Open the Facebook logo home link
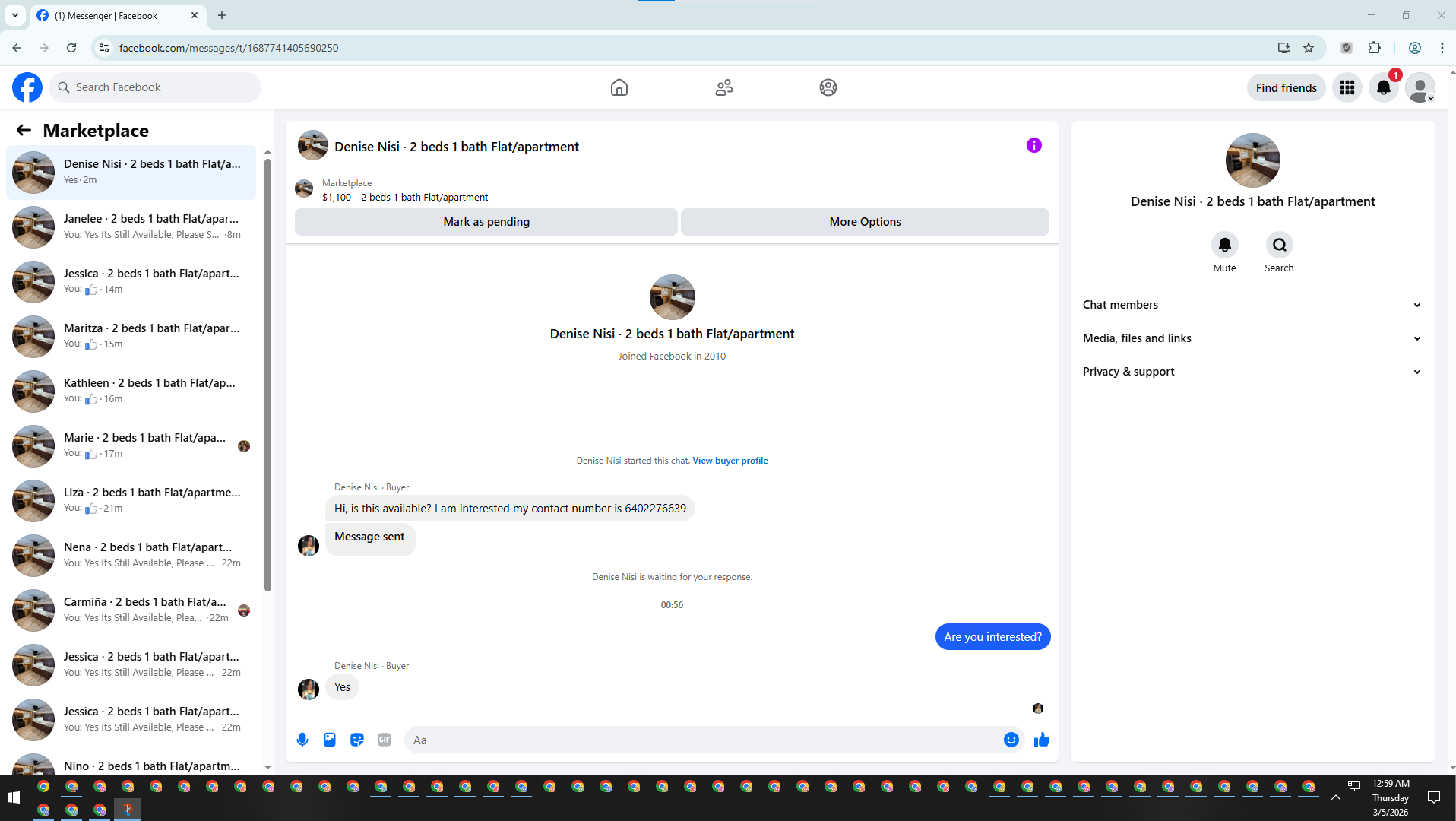 [27, 87]
